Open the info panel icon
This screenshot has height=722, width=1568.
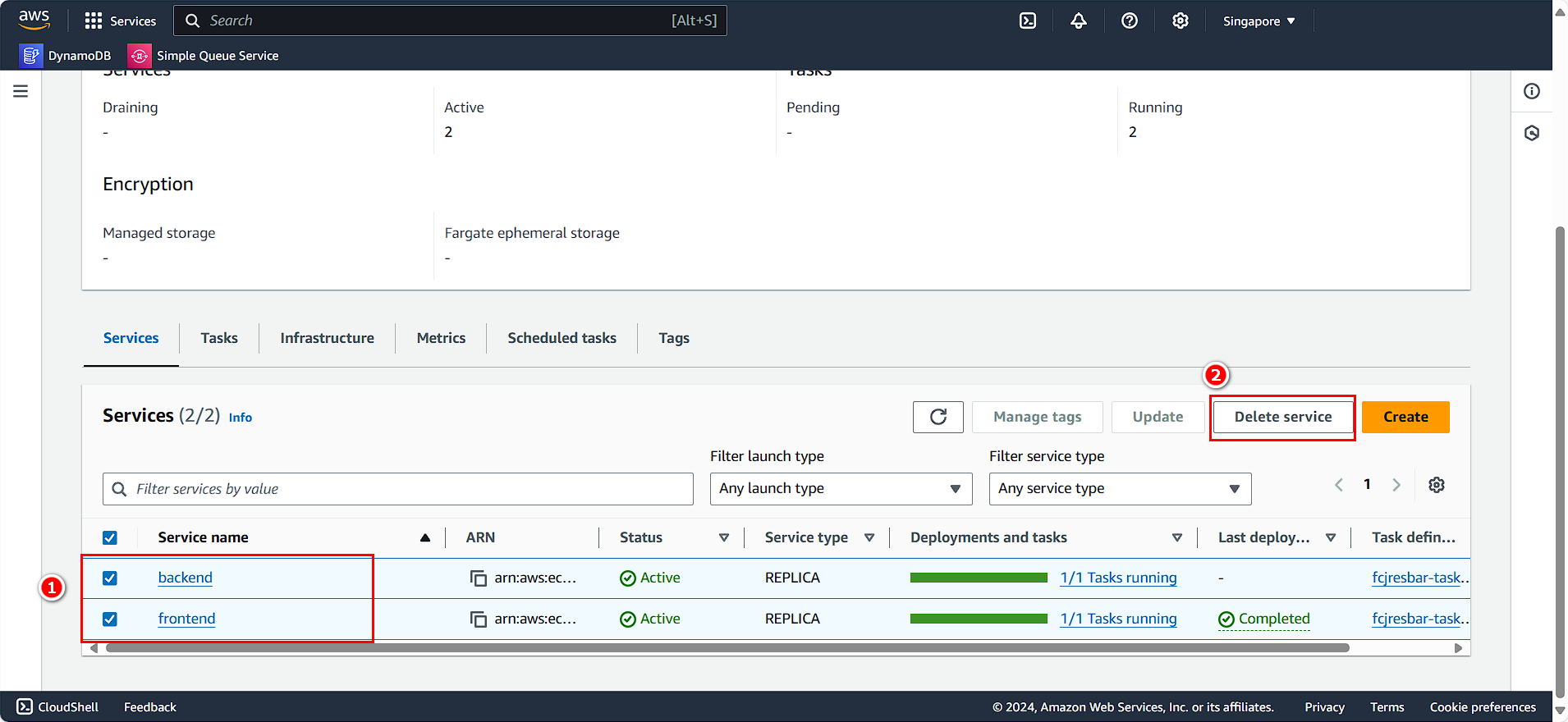tap(1532, 91)
